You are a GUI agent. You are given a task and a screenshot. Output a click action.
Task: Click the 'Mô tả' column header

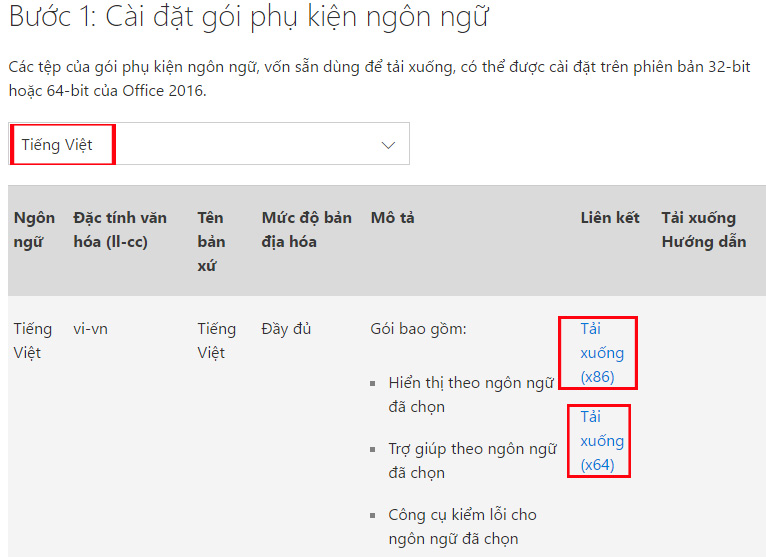(x=392, y=218)
